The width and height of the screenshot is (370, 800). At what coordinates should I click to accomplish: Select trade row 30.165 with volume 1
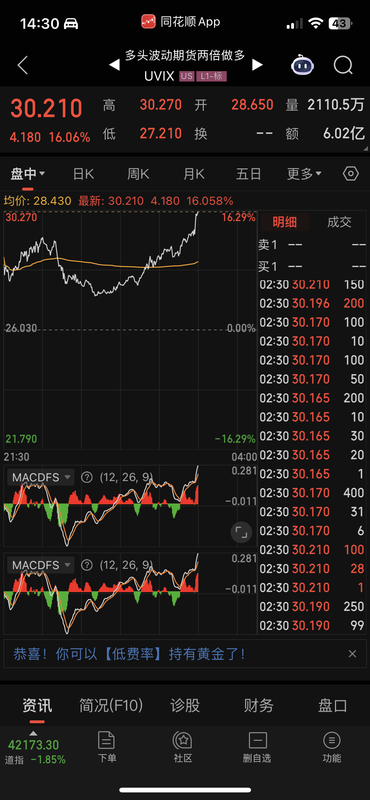point(312,474)
